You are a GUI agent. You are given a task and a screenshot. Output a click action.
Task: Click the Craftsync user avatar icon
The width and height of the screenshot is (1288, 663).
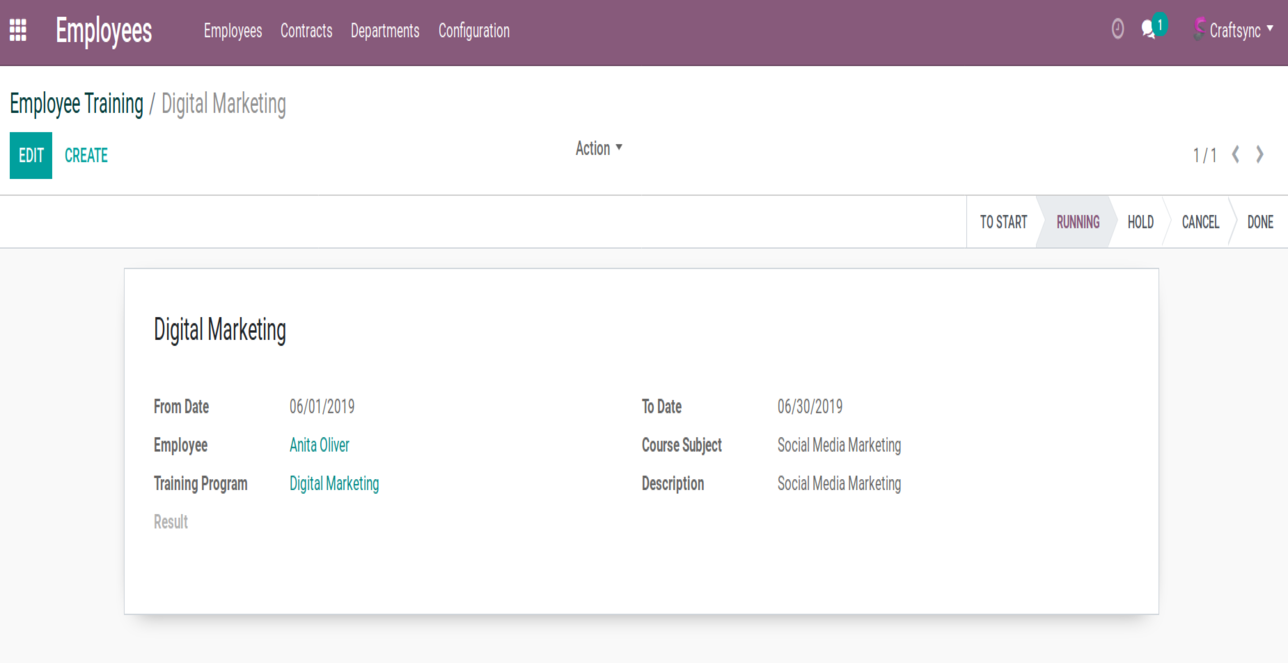[1198, 30]
